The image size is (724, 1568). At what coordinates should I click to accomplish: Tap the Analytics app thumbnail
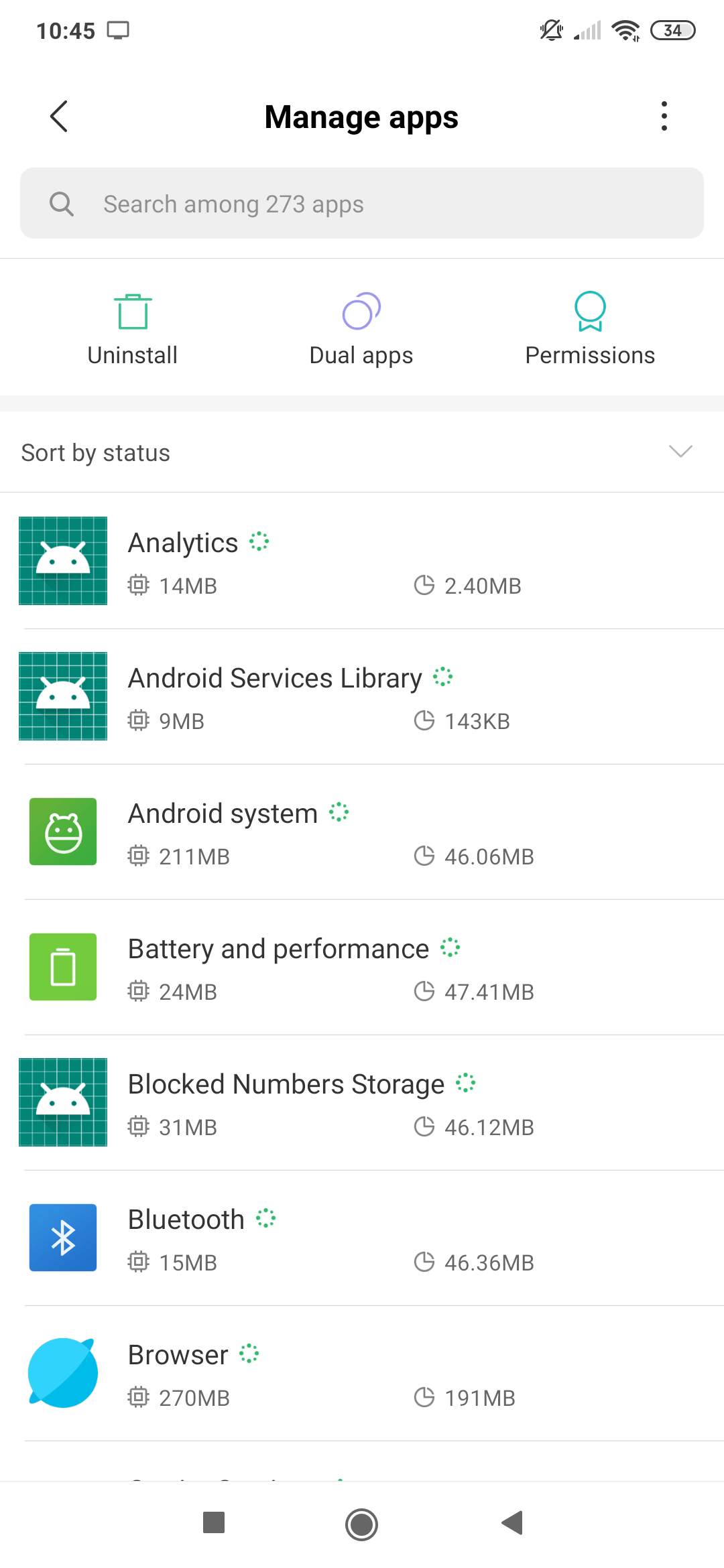point(63,561)
